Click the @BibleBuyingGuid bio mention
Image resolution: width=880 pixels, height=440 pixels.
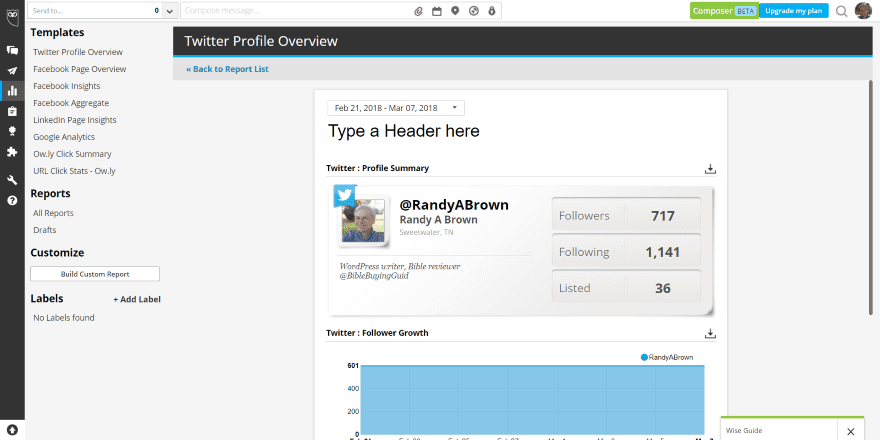[x=374, y=276]
